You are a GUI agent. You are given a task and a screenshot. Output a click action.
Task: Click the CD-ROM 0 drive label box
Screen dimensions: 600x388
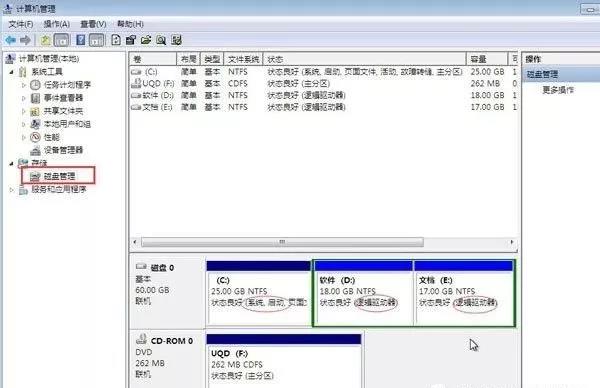click(168, 360)
